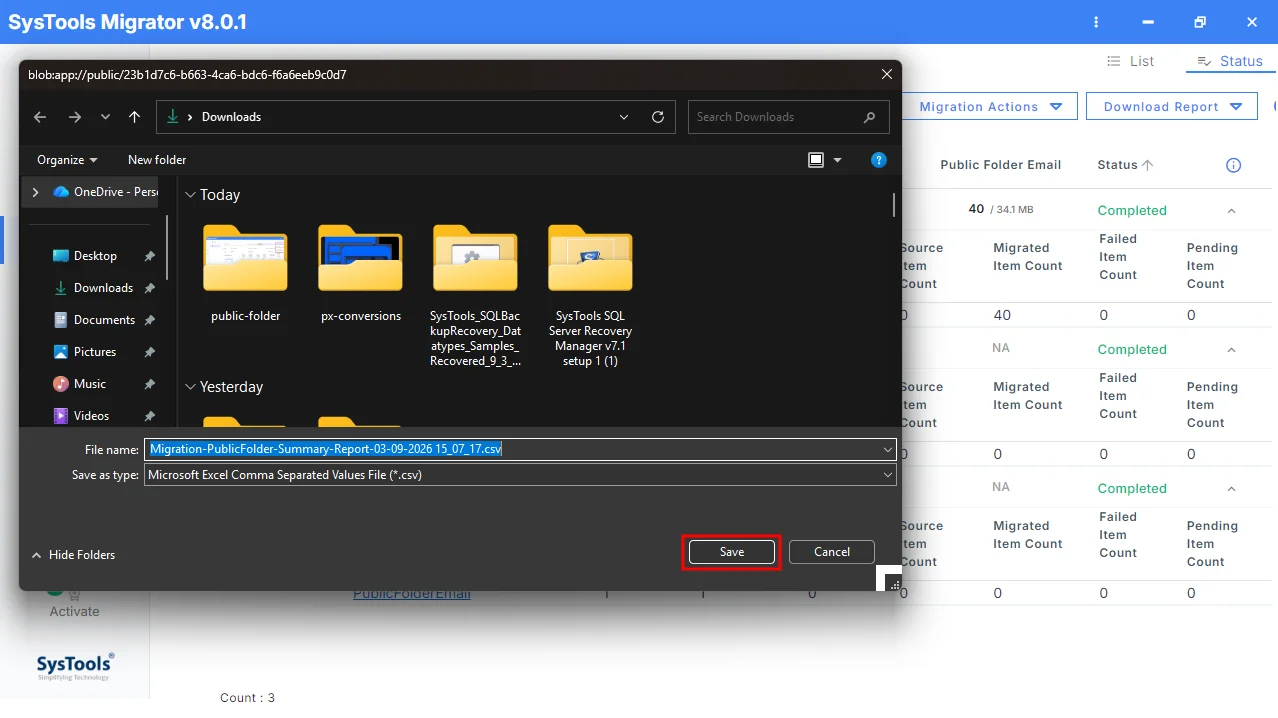Switch to the List tab
This screenshot has height=718, width=1278.
1131,61
